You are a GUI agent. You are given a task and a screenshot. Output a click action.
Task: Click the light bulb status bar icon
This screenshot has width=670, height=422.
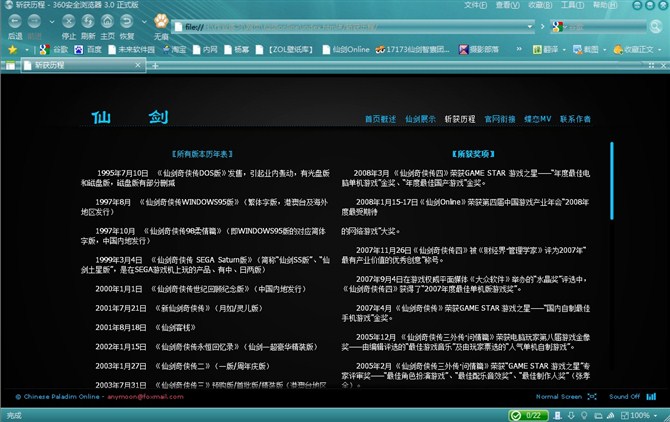click(584, 415)
